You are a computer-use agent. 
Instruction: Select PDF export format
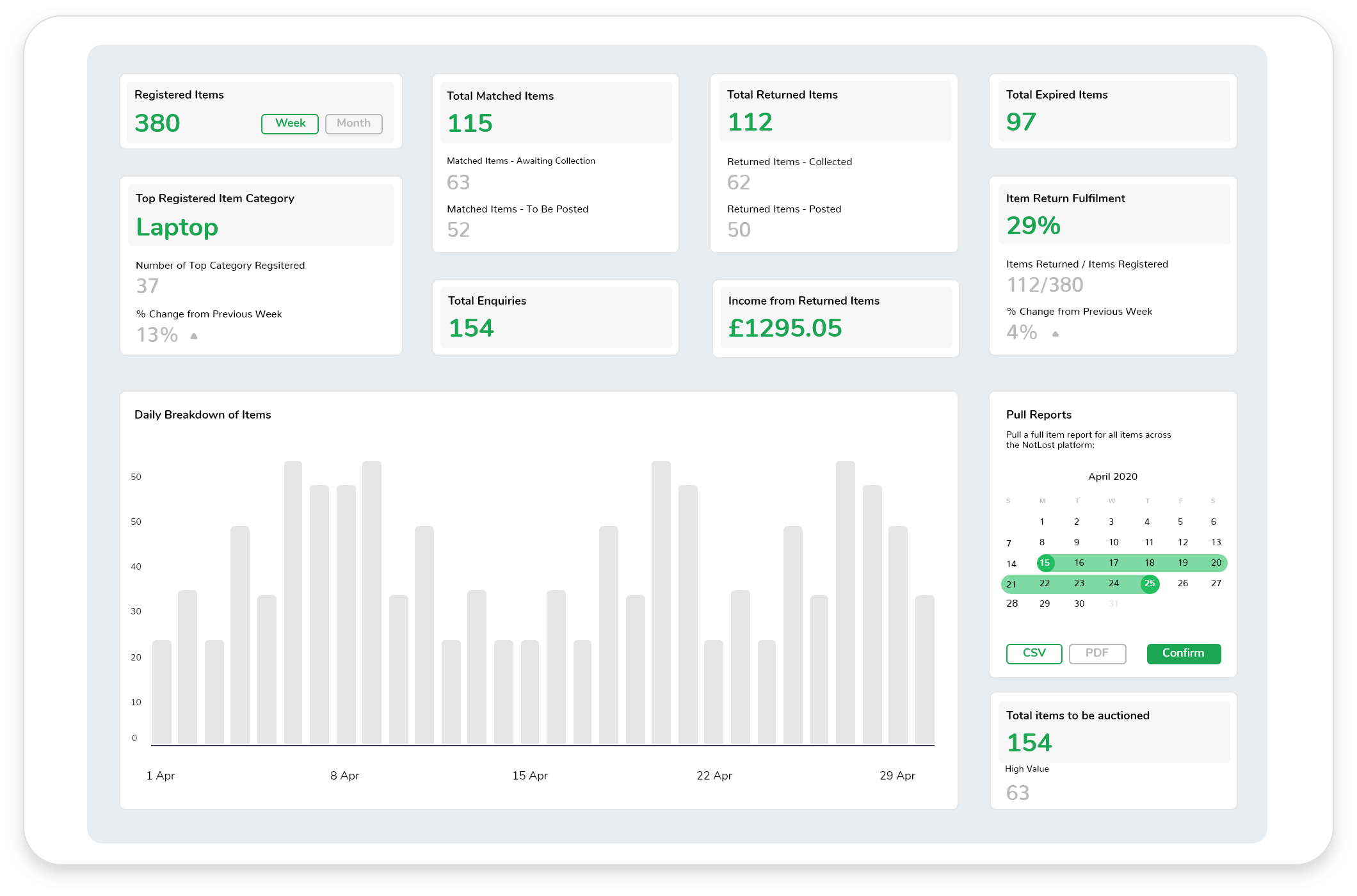(1098, 653)
